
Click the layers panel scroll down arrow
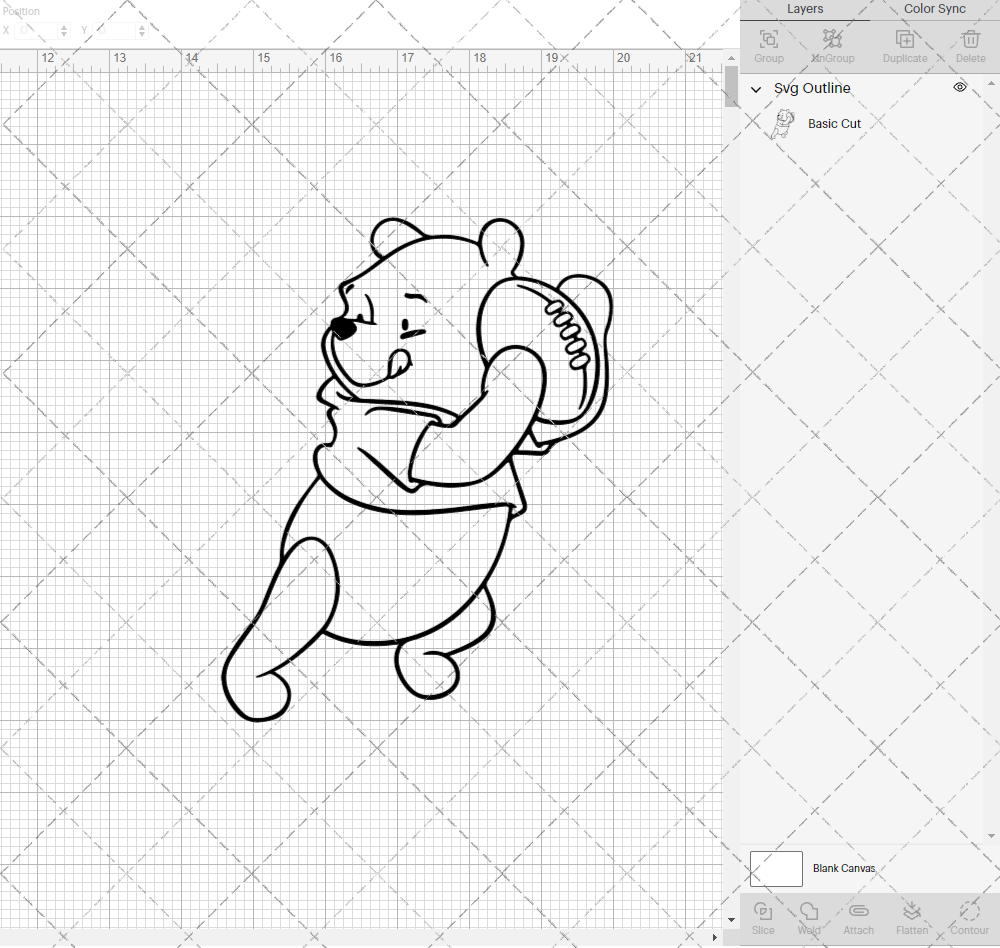[x=990, y=836]
